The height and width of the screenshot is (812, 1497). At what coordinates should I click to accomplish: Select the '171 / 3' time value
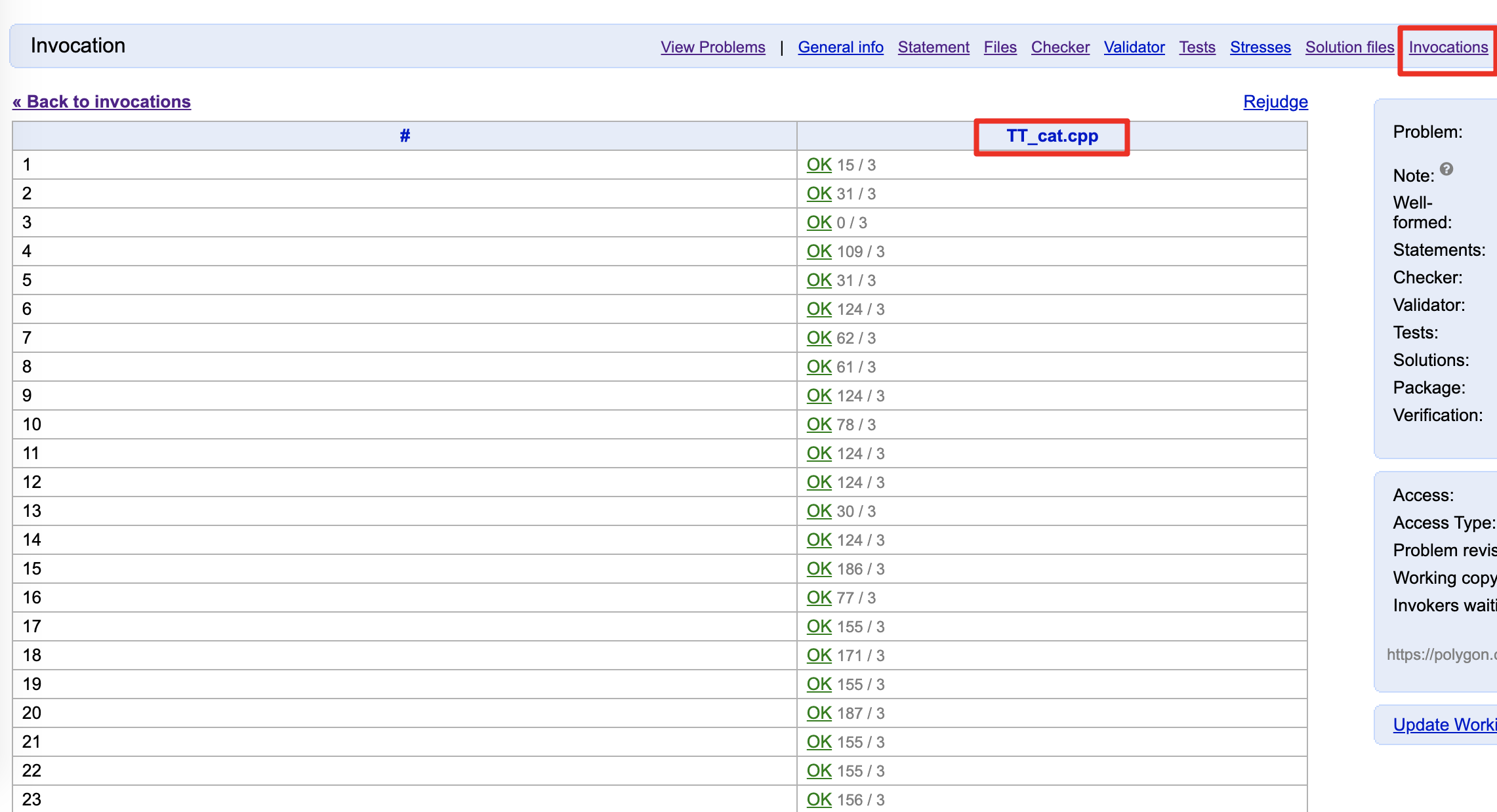click(861, 656)
